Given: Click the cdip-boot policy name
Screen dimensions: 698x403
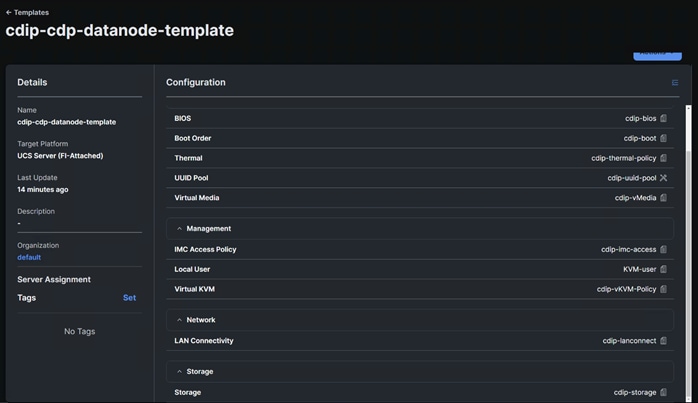Looking at the screenshot, I should click(x=640, y=138).
